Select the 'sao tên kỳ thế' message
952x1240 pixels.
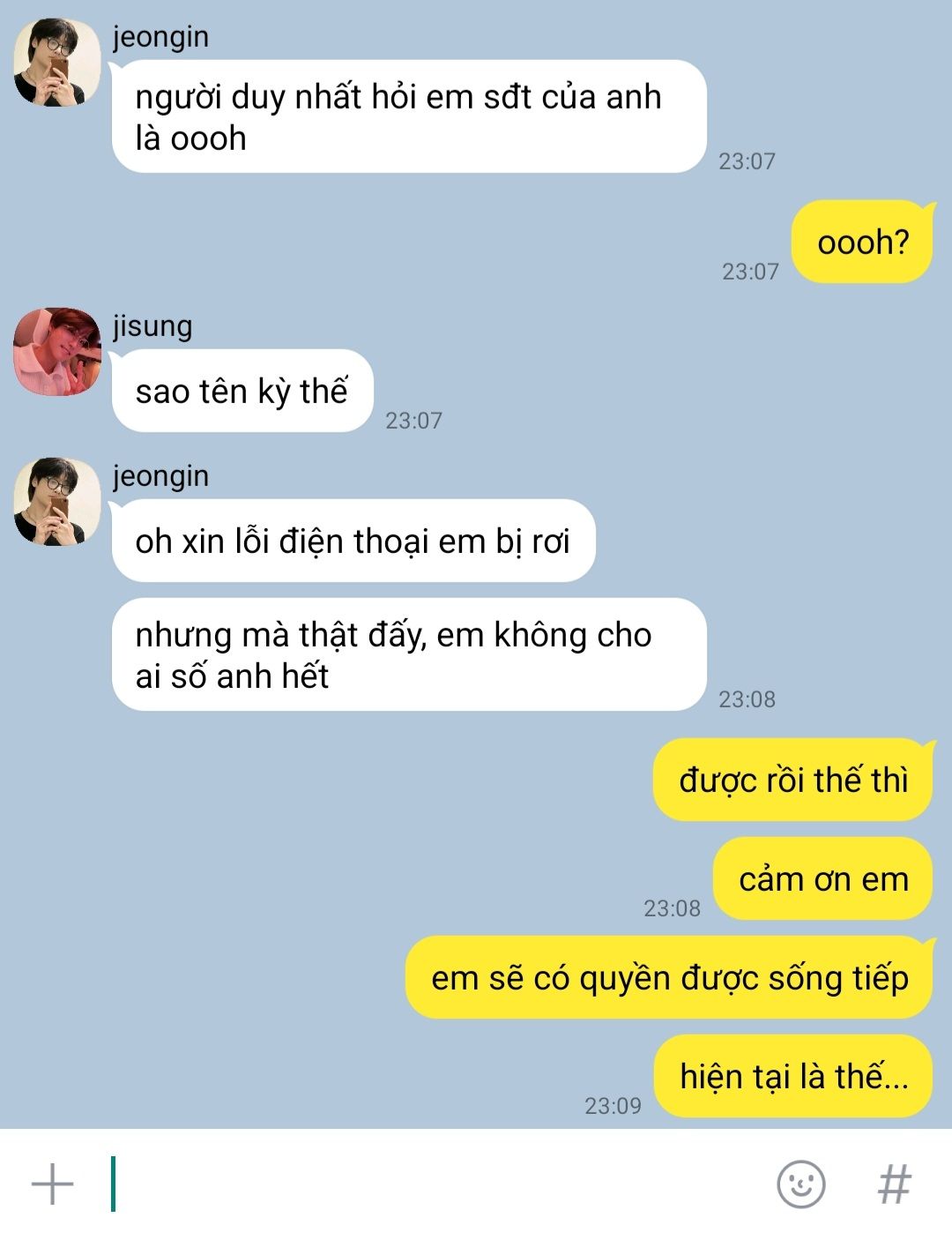click(x=242, y=391)
